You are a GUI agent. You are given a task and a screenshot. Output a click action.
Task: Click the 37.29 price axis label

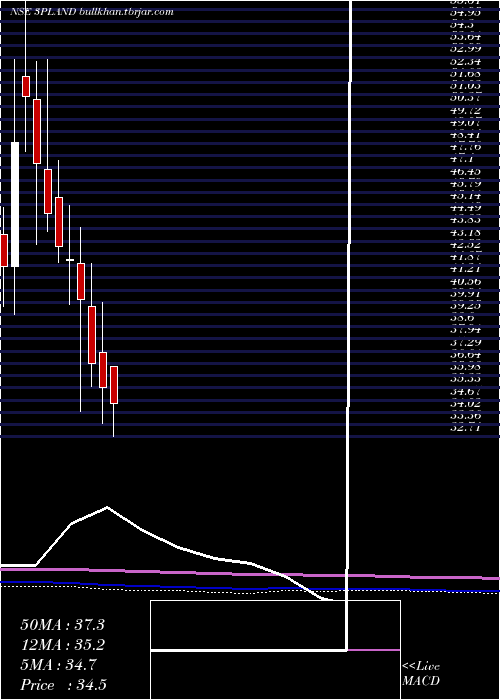[464, 342]
